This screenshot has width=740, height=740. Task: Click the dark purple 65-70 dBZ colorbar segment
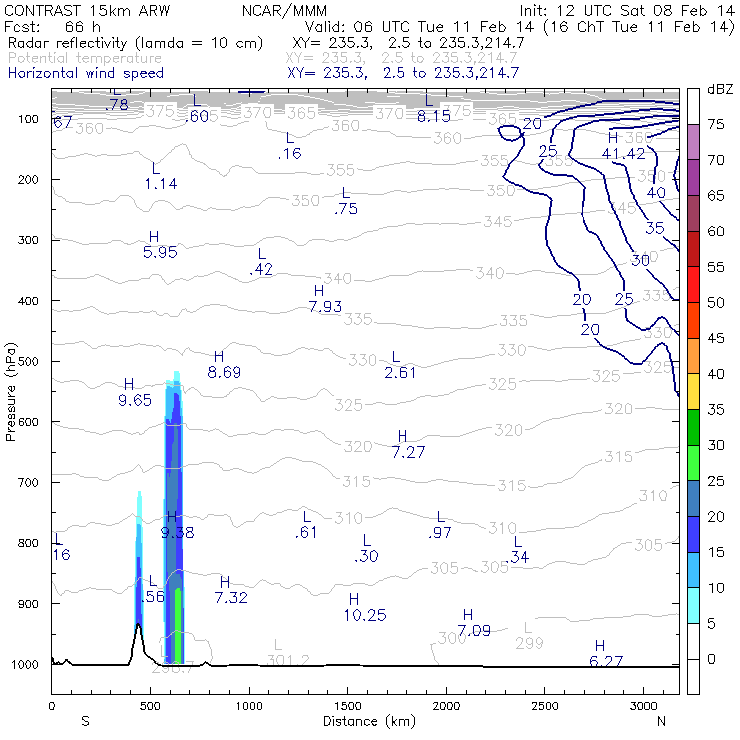point(693,177)
